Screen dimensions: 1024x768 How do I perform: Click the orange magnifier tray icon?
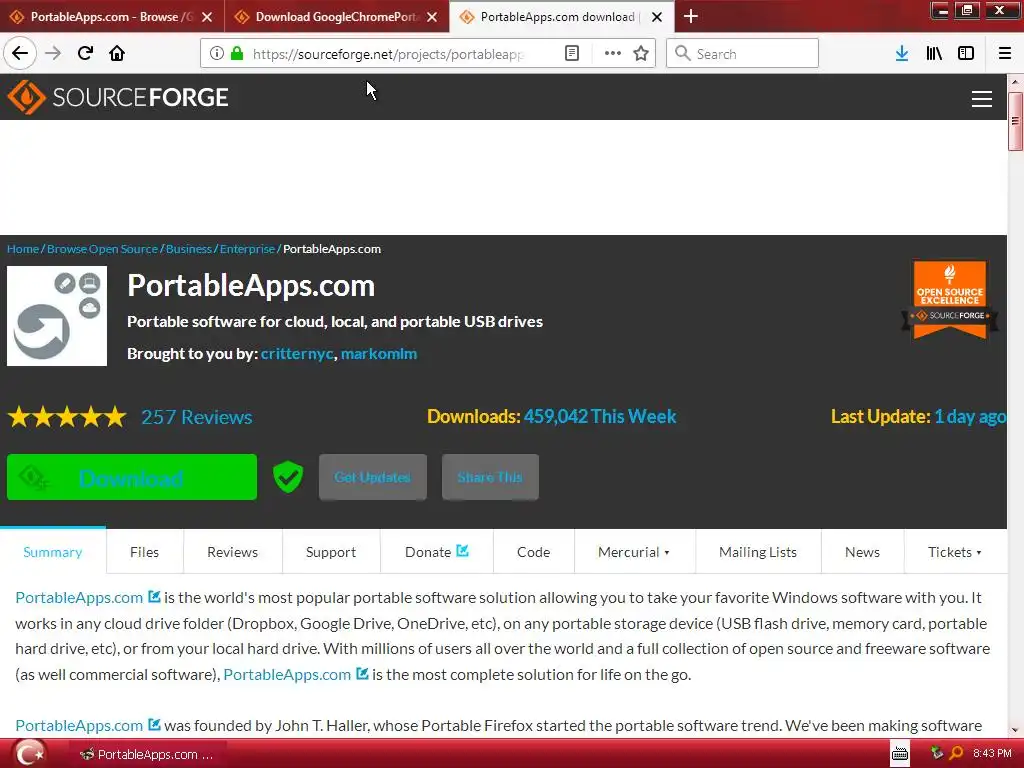click(956, 754)
